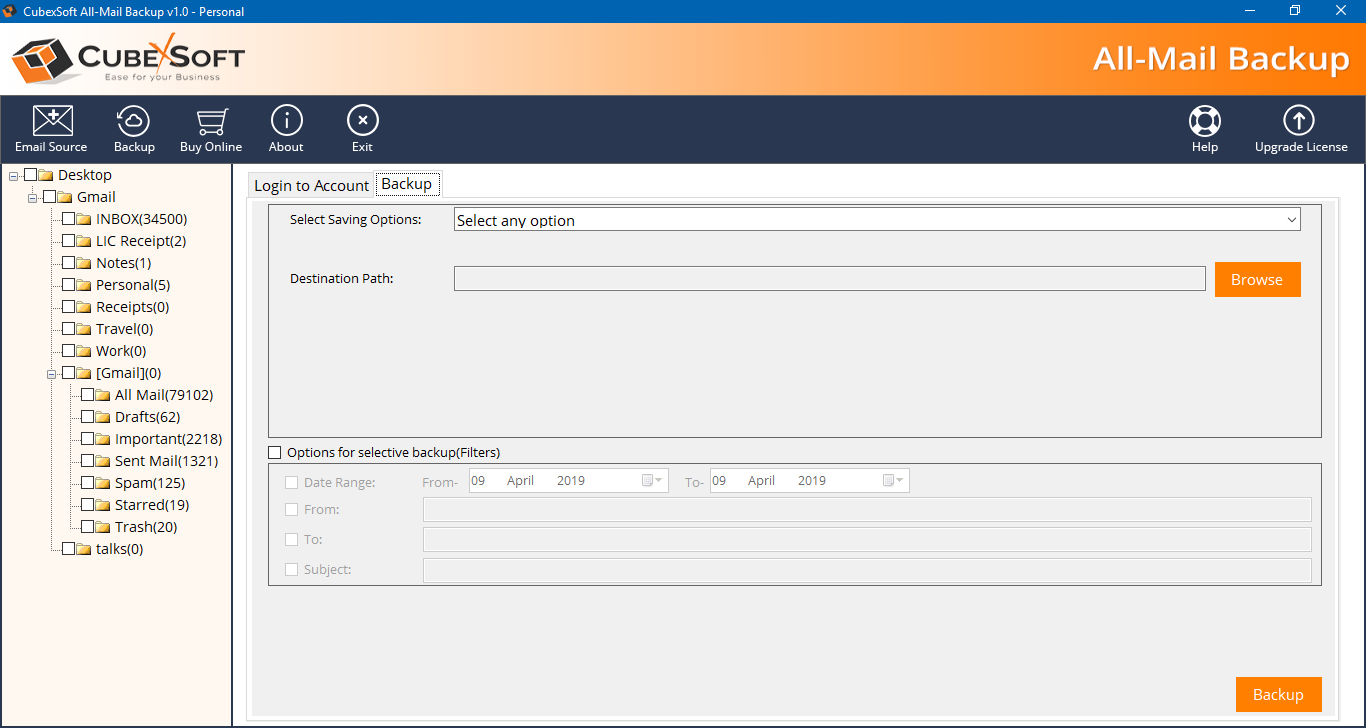Select the Backup tab
Viewport: 1366px width, 728px height.
(x=407, y=183)
